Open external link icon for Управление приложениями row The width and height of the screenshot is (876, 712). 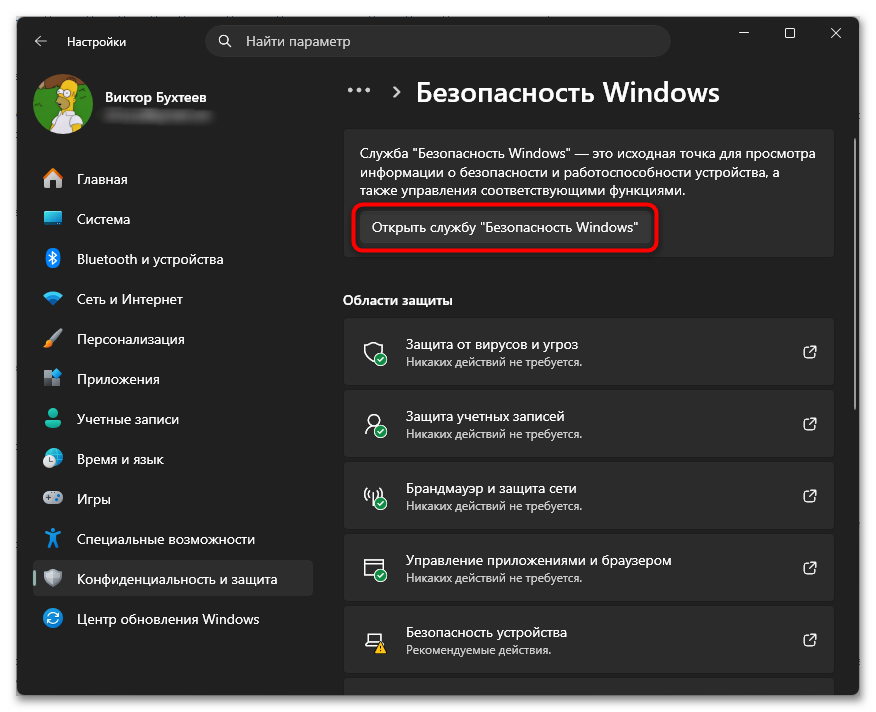(x=810, y=568)
